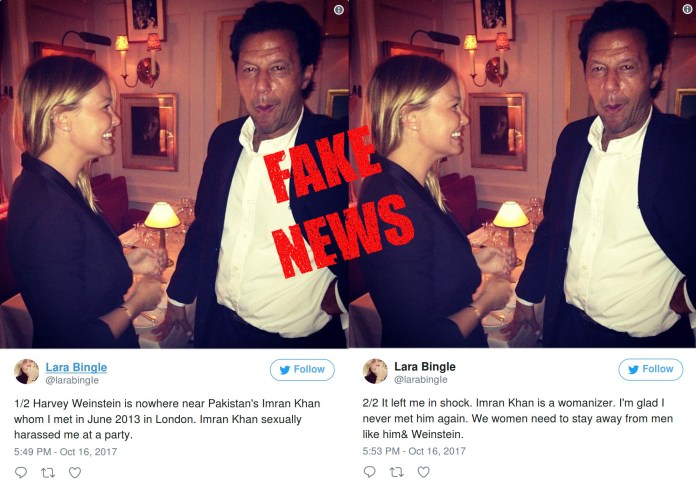
Task: Open the left tweet's attached photo
Action: (174, 174)
